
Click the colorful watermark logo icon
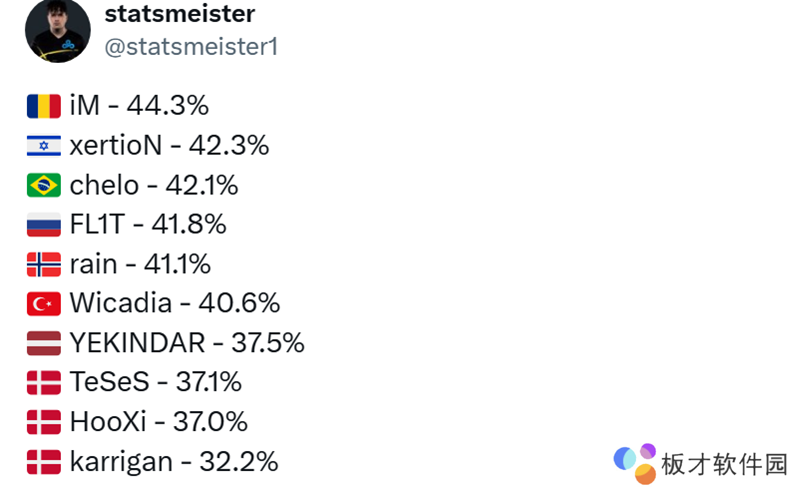coord(636,461)
